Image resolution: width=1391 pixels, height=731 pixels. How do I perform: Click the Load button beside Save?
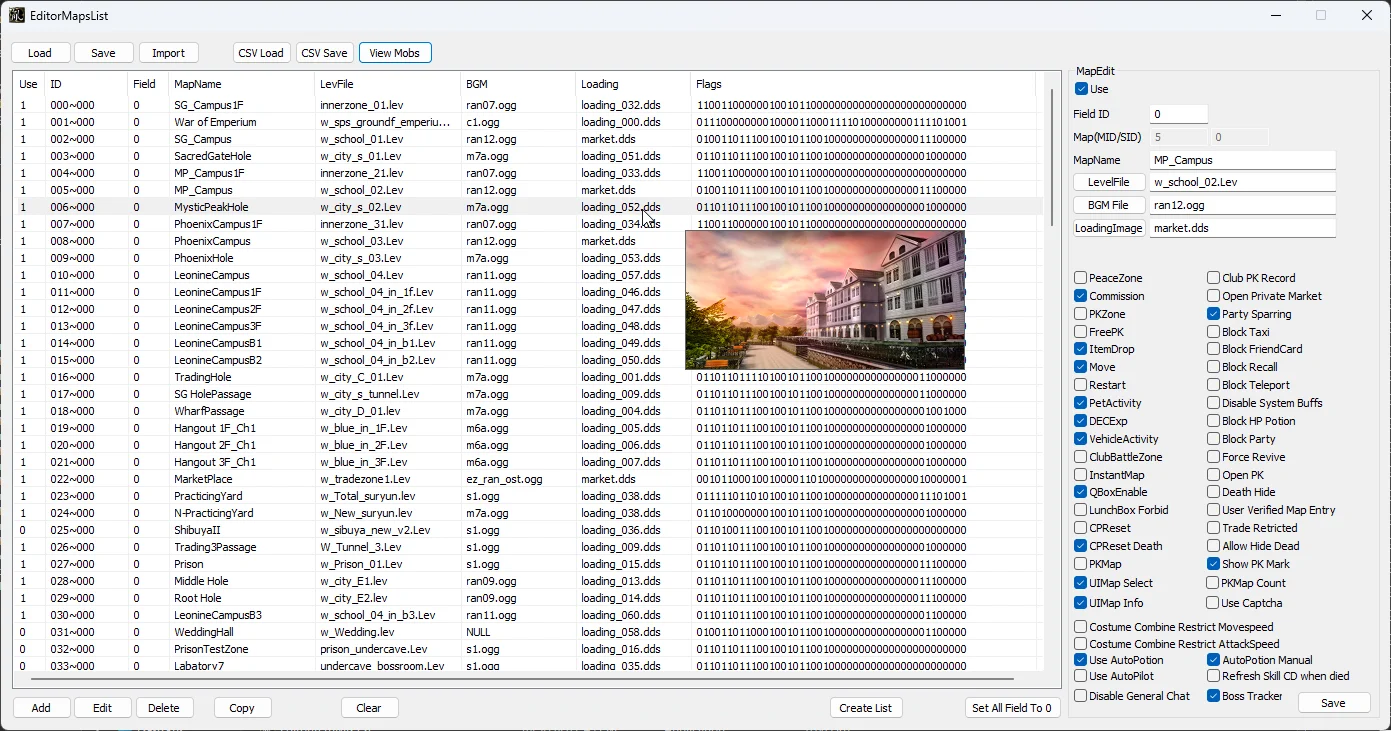pyautogui.click(x=41, y=53)
